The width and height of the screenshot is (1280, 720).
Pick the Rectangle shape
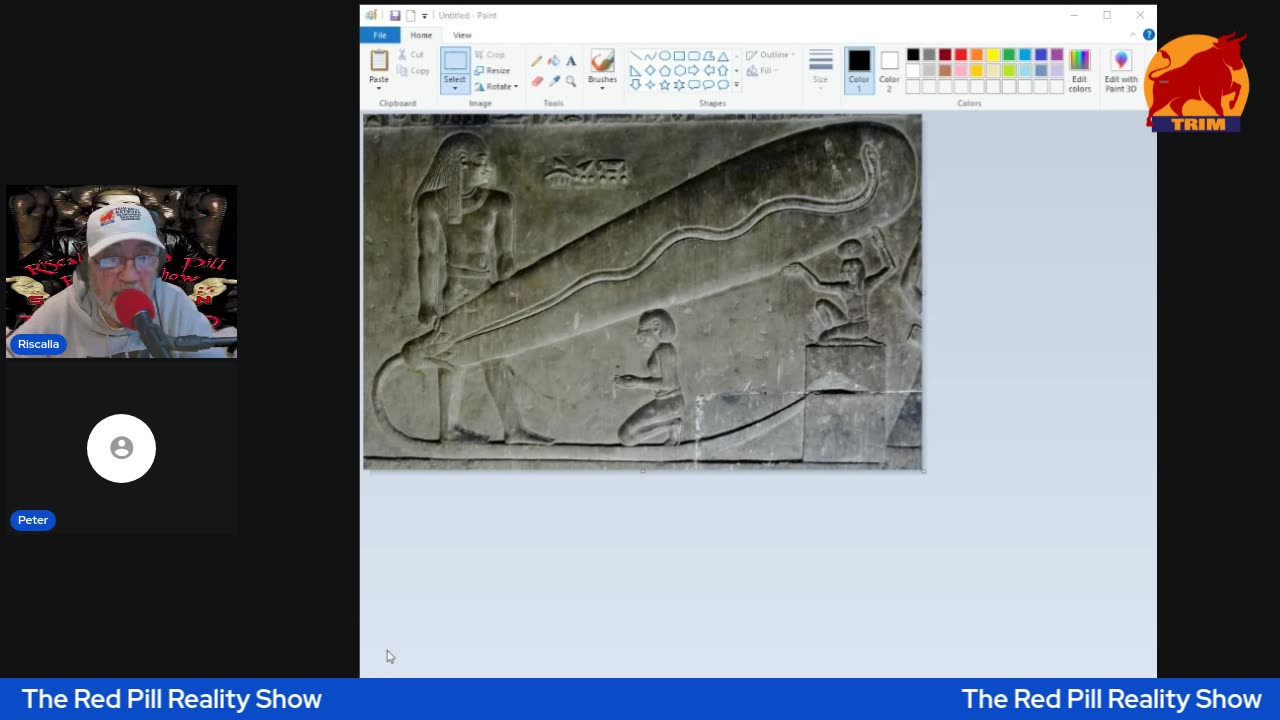pyautogui.click(x=679, y=56)
